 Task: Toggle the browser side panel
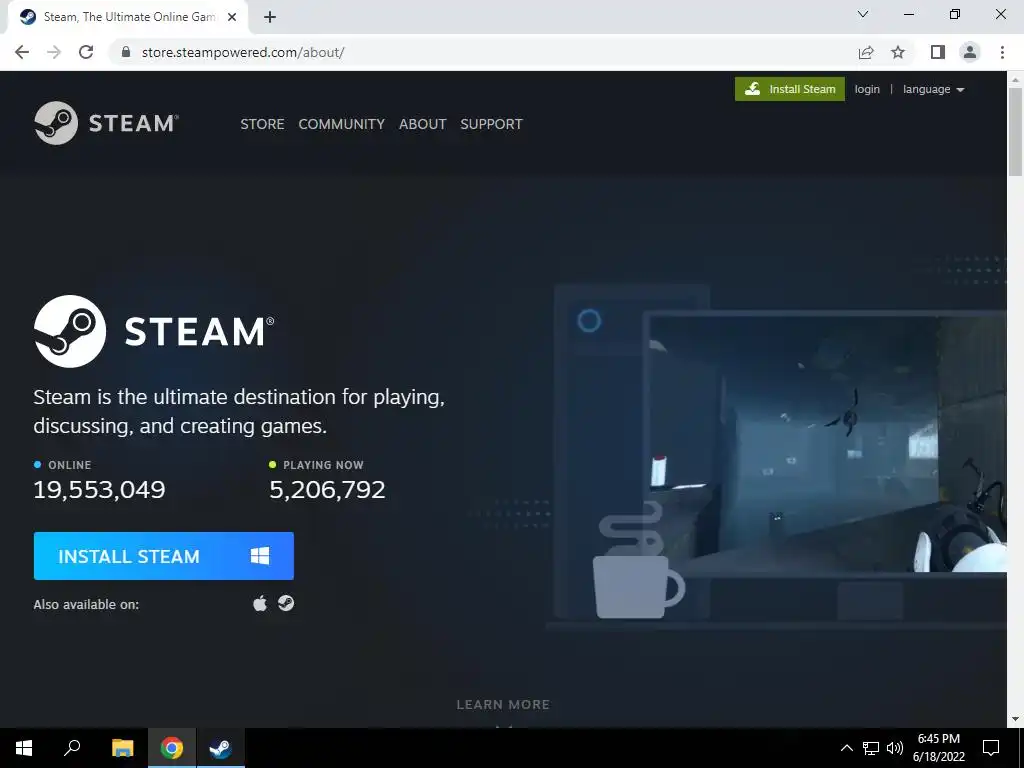click(x=937, y=52)
